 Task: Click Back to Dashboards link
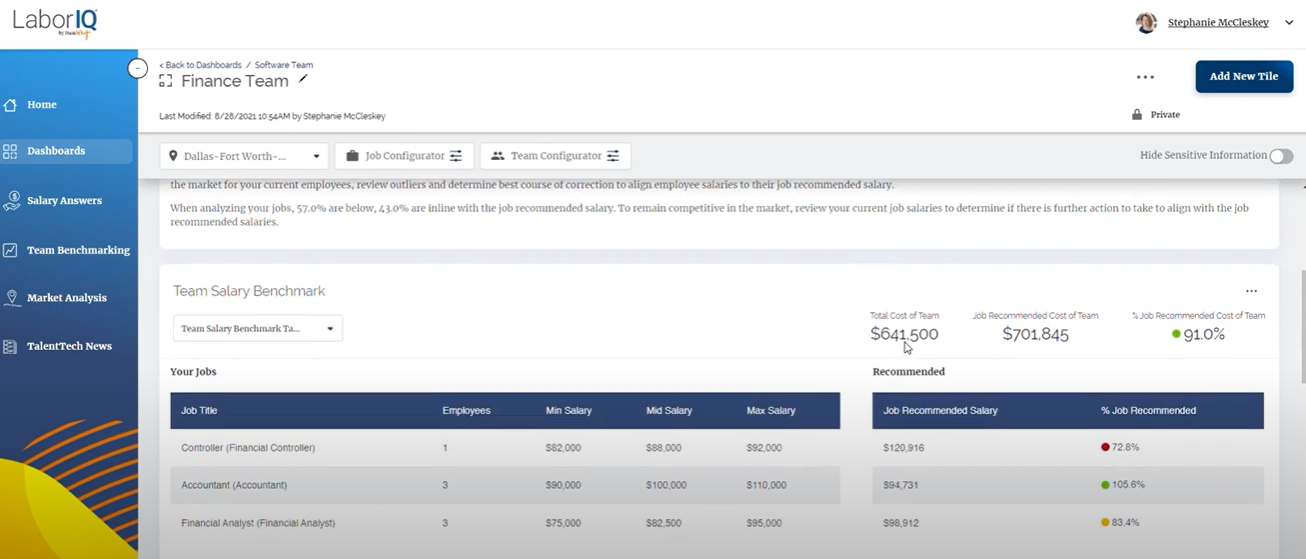click(200, 65)
